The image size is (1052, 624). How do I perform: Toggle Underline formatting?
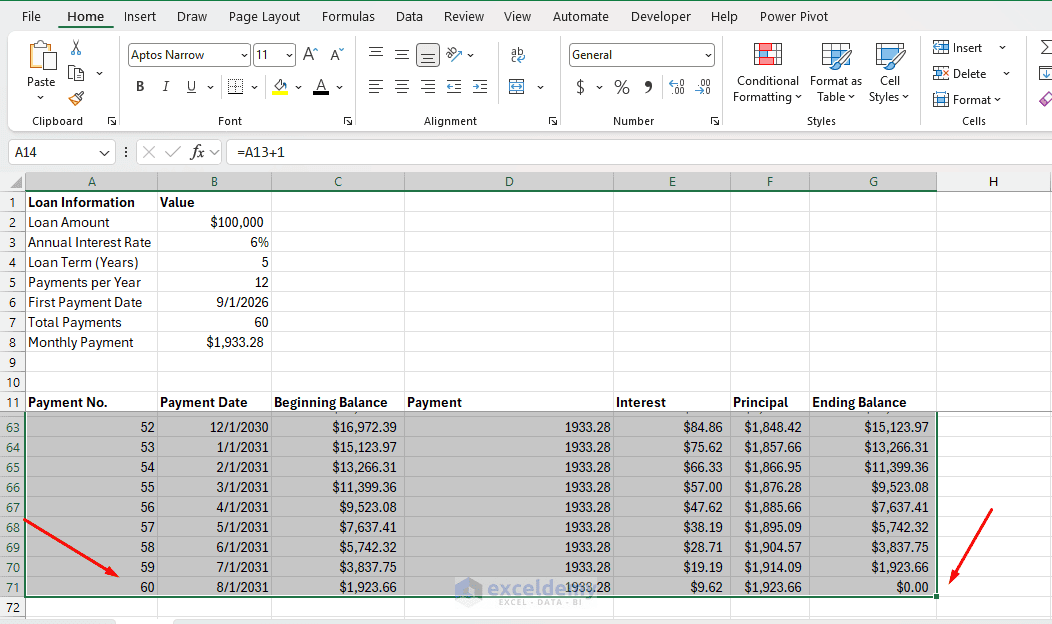(191, 87)
